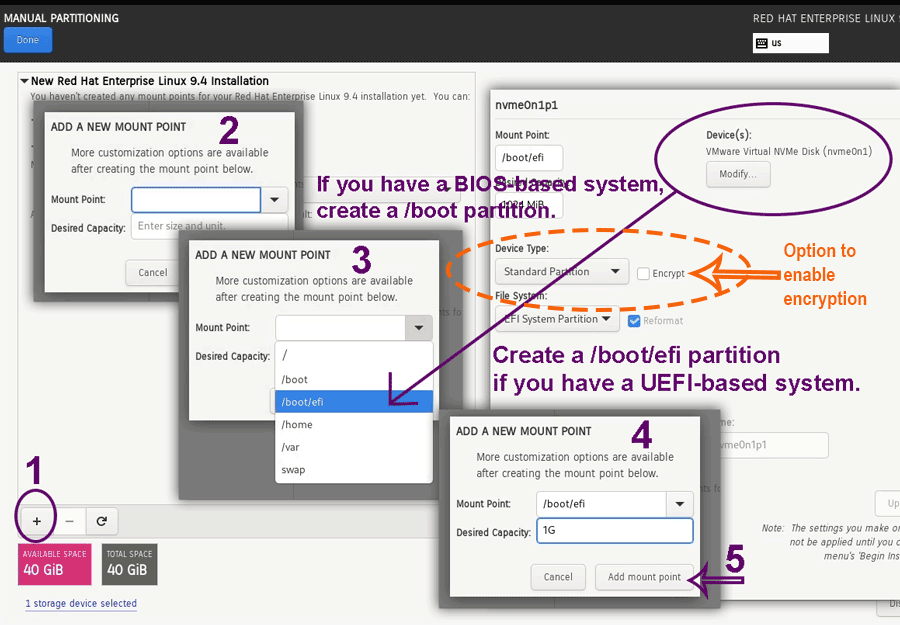Viewport: 900px width, 625px height.
Task: Open Mount Point dropdown arrow in dialog 4
Action: pyautogui.click(x=680, y=504)
